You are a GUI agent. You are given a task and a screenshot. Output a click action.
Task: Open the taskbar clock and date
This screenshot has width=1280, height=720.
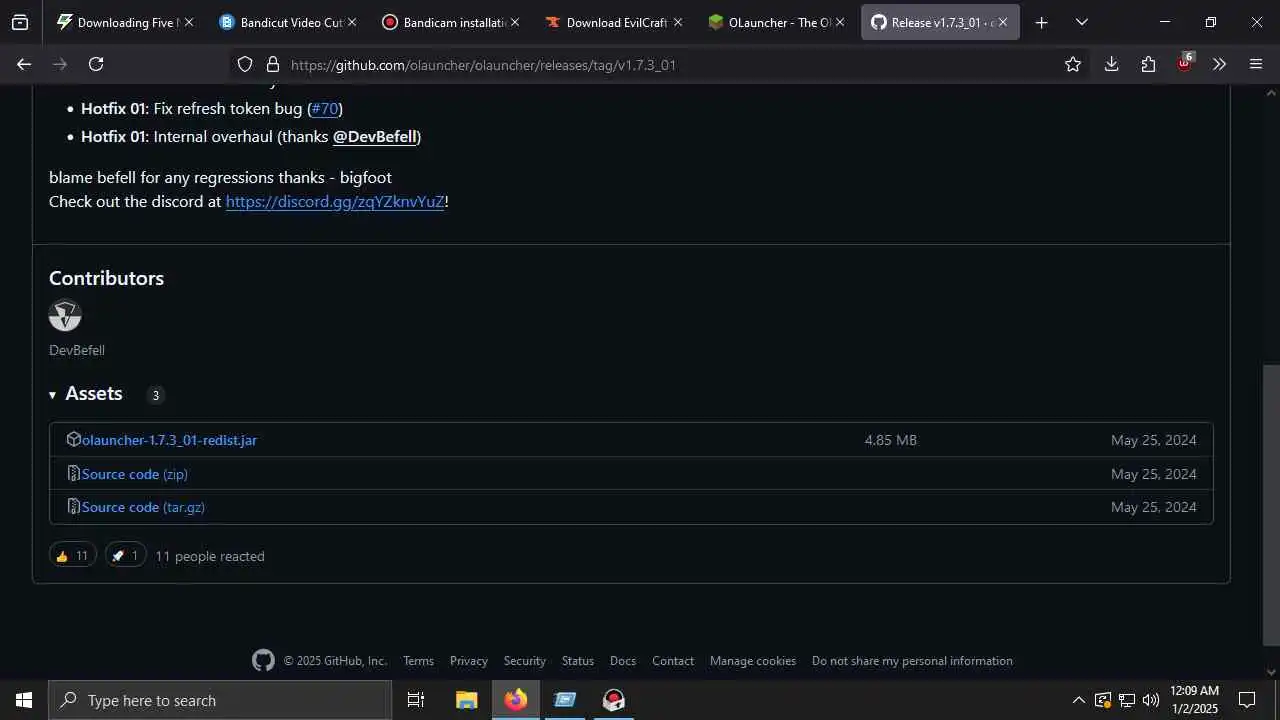tap(1194, 700)
